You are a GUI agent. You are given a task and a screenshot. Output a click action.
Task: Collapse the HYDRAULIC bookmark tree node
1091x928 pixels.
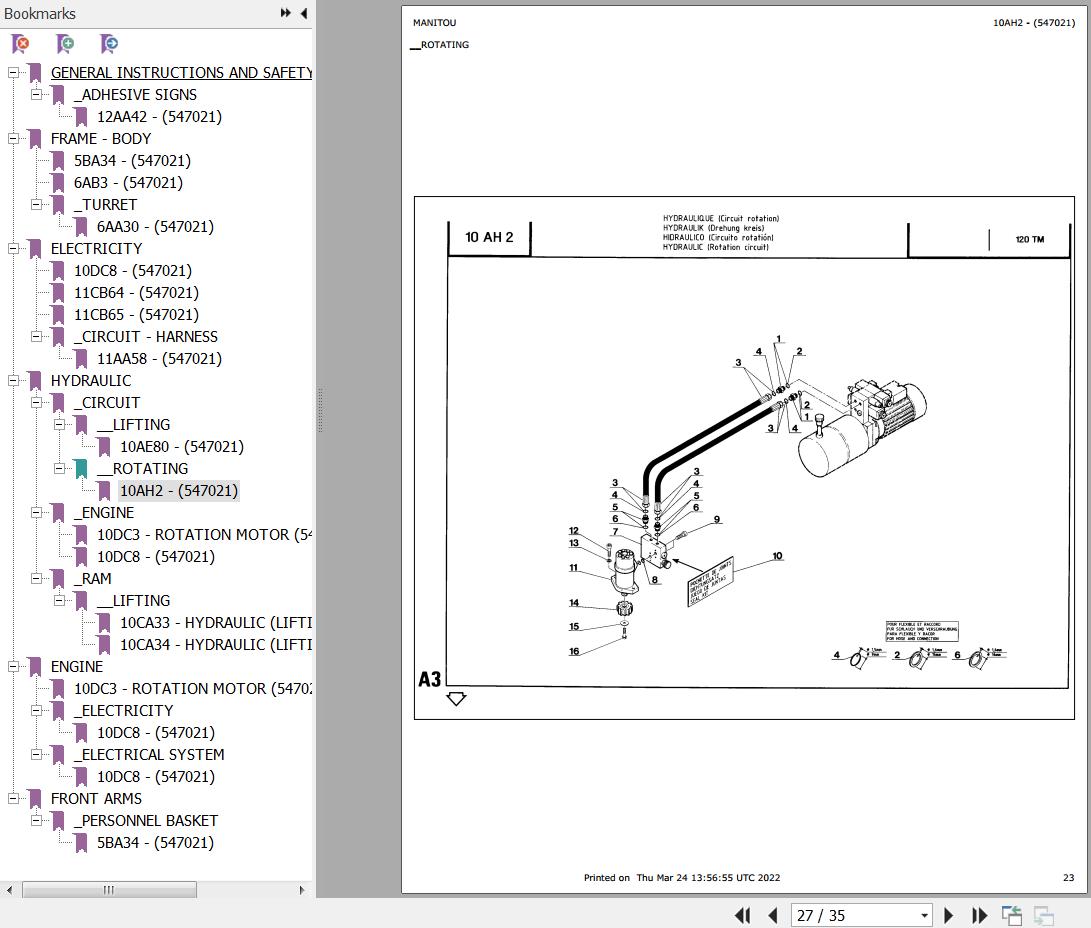[x=14, y=380]
